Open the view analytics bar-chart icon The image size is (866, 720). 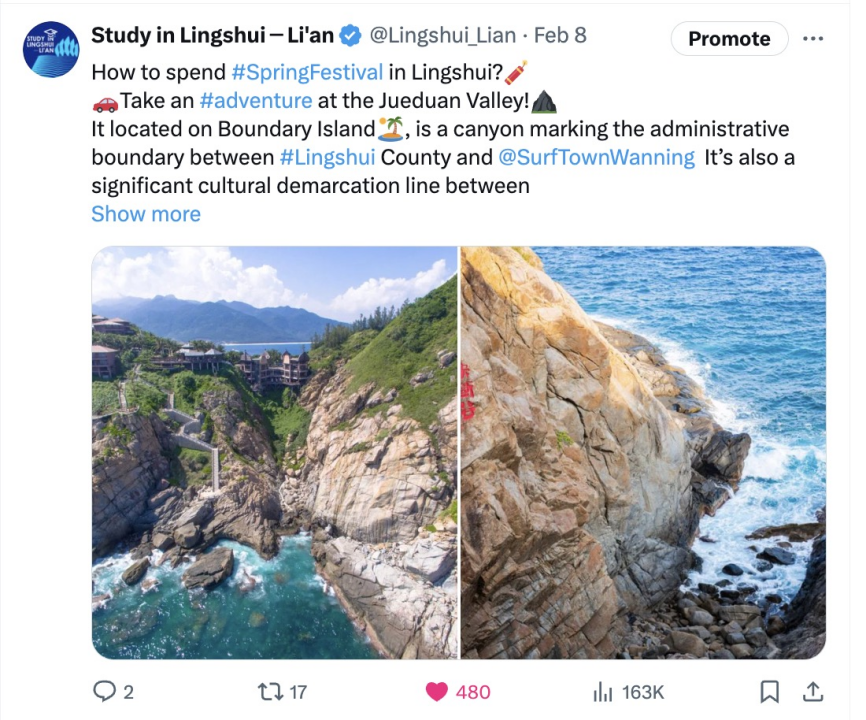[603, 692]
